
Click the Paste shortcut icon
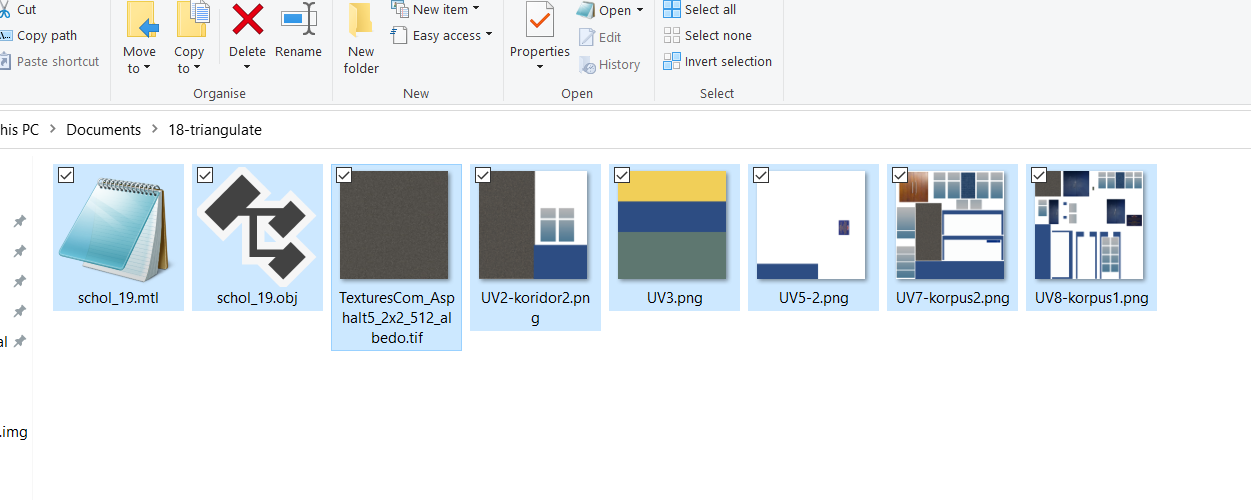4,62
